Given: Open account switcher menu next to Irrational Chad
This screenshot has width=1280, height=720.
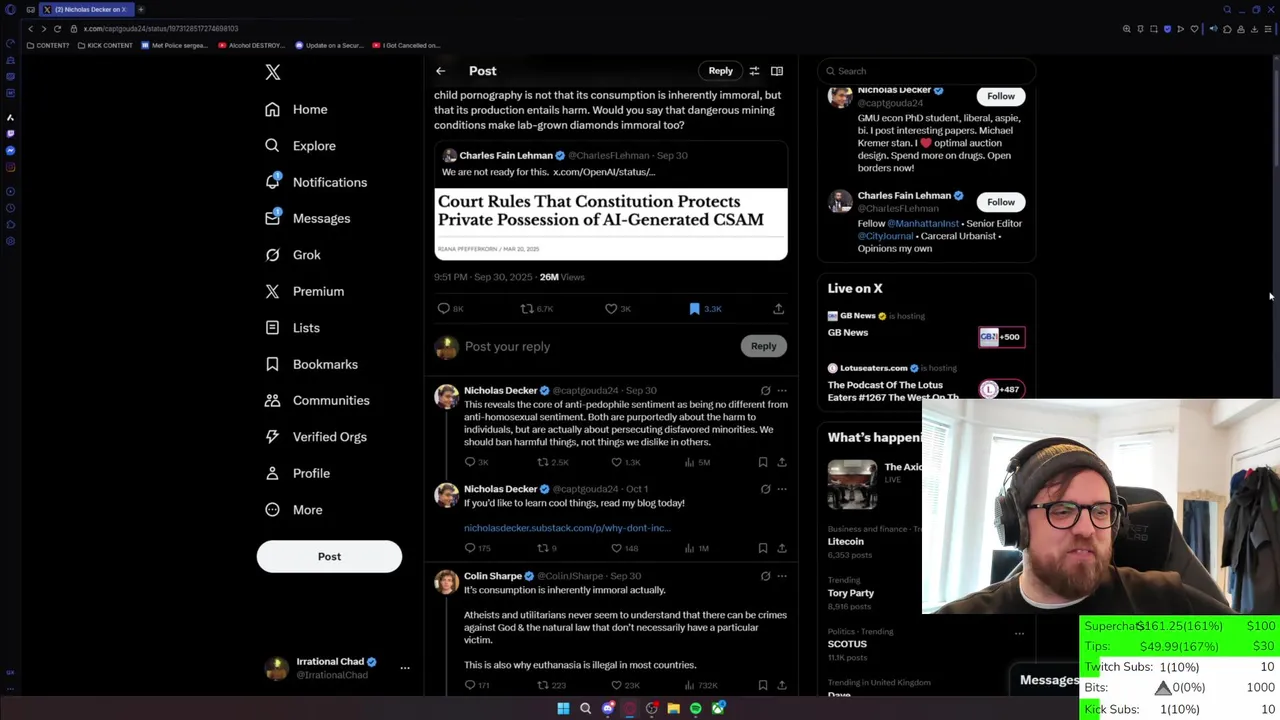Looking at the screenshot, I should pos(405,668).
